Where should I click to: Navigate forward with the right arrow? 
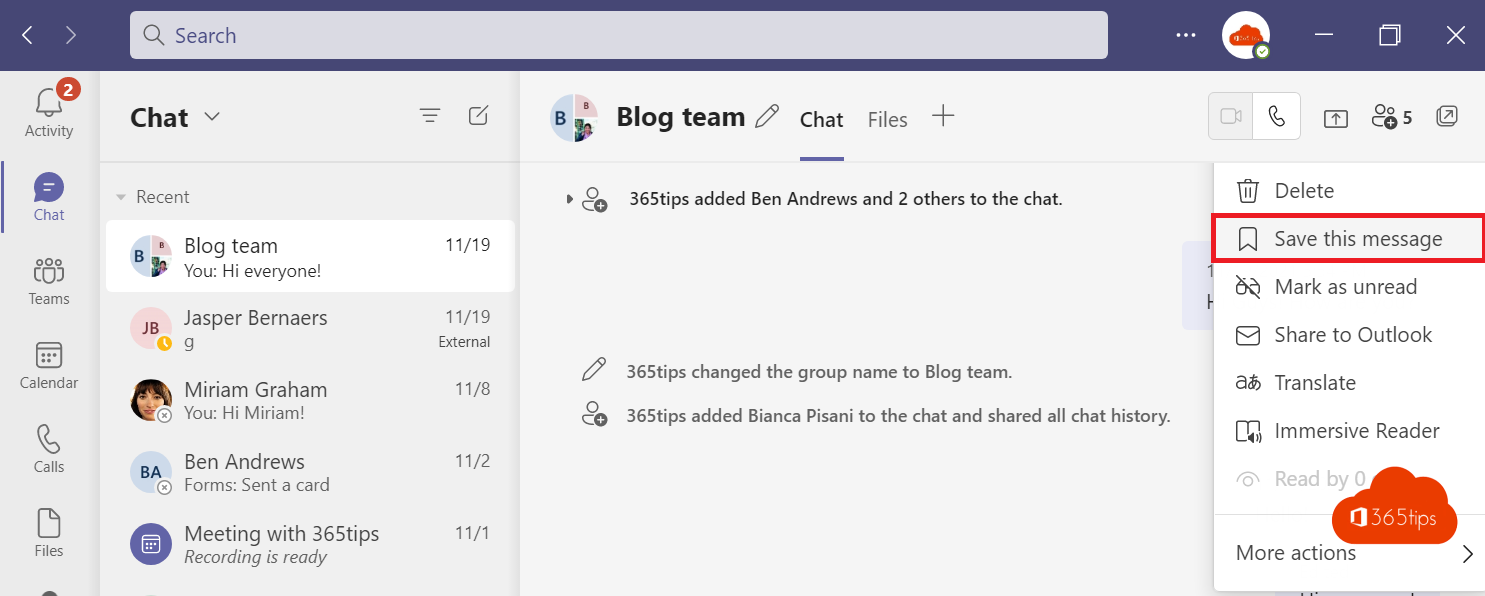coord(70,36)
